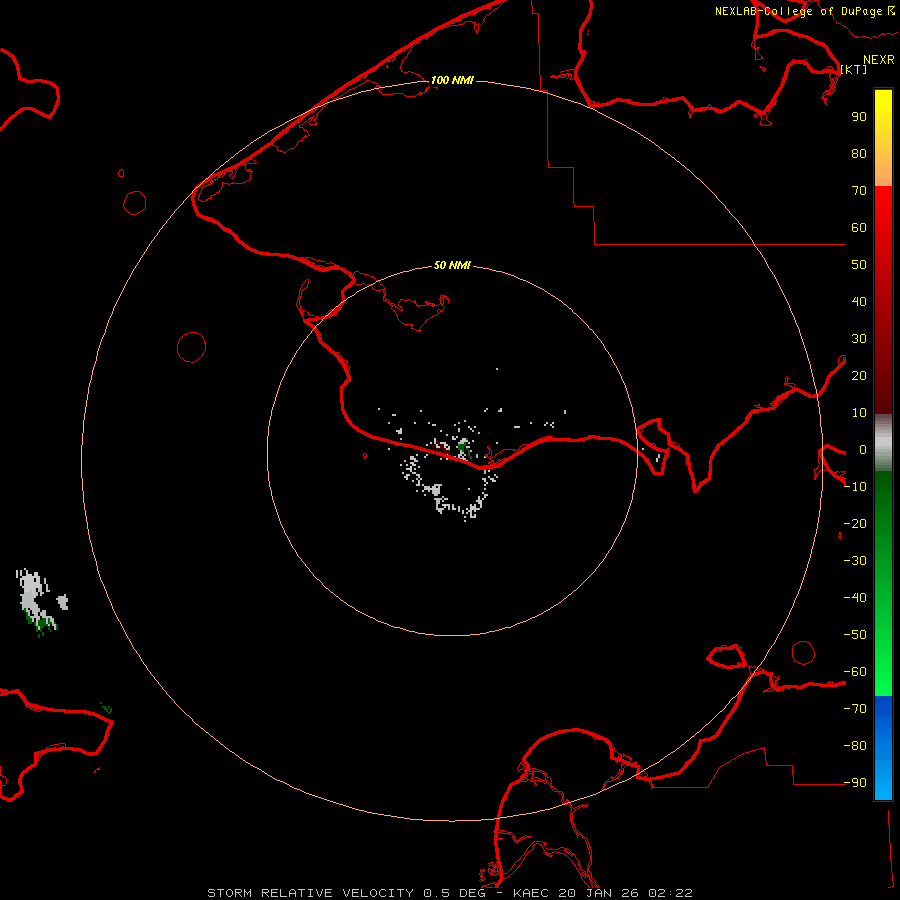This screenshot has width=900, height=900.
Task: Click the -40 value on velocity scale
Action: click(855, 598)
